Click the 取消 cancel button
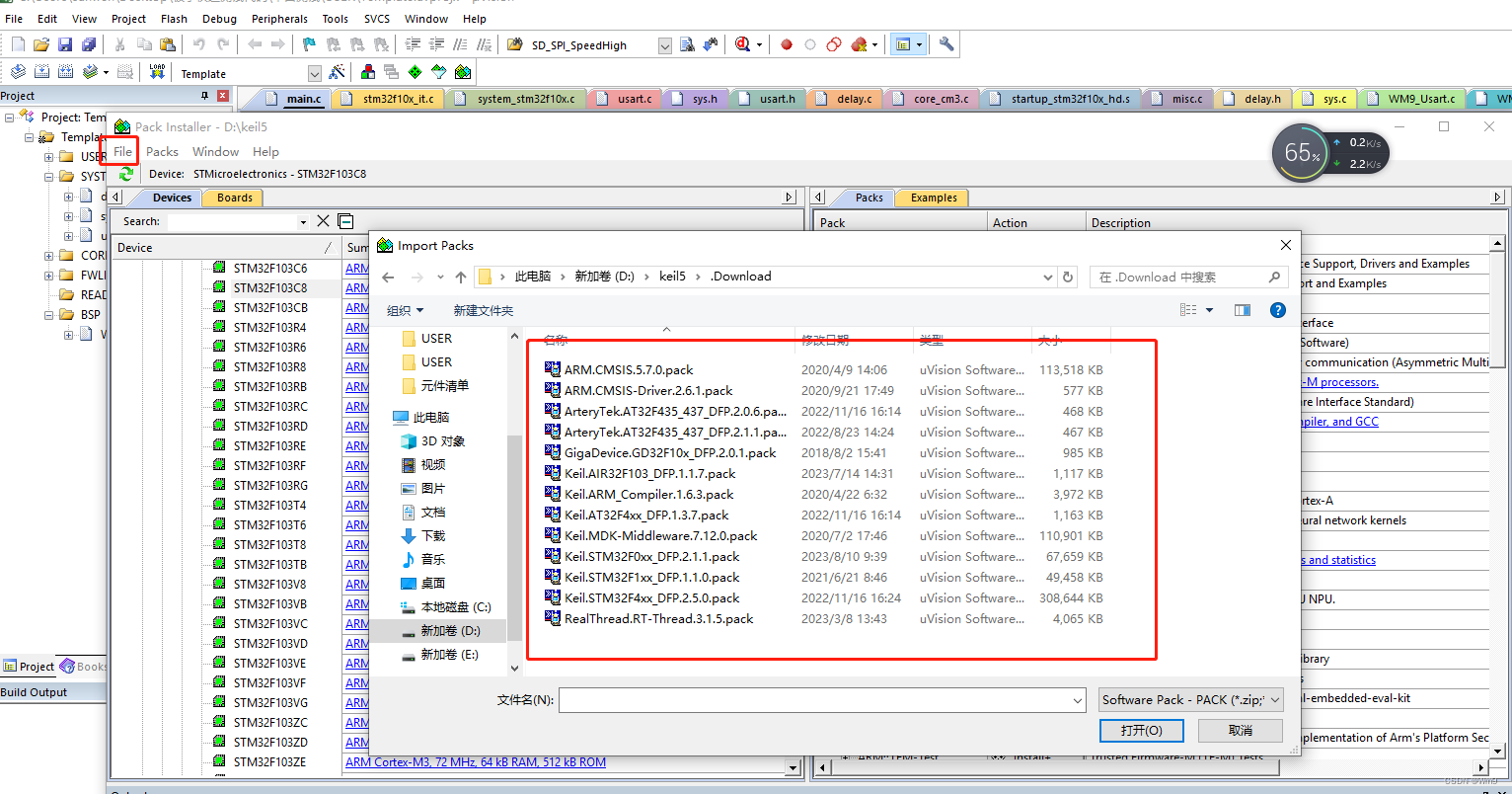 [1241, 731]
